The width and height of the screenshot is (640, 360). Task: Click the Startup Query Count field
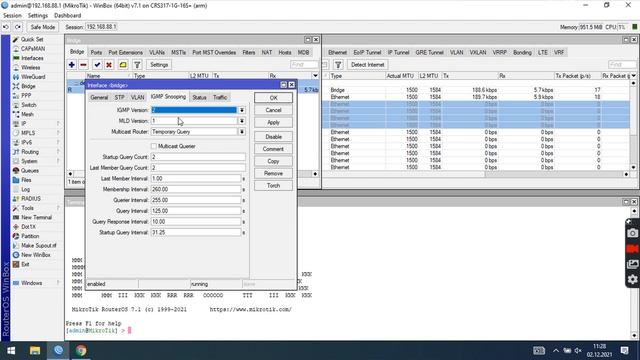[x=198, y=157]
